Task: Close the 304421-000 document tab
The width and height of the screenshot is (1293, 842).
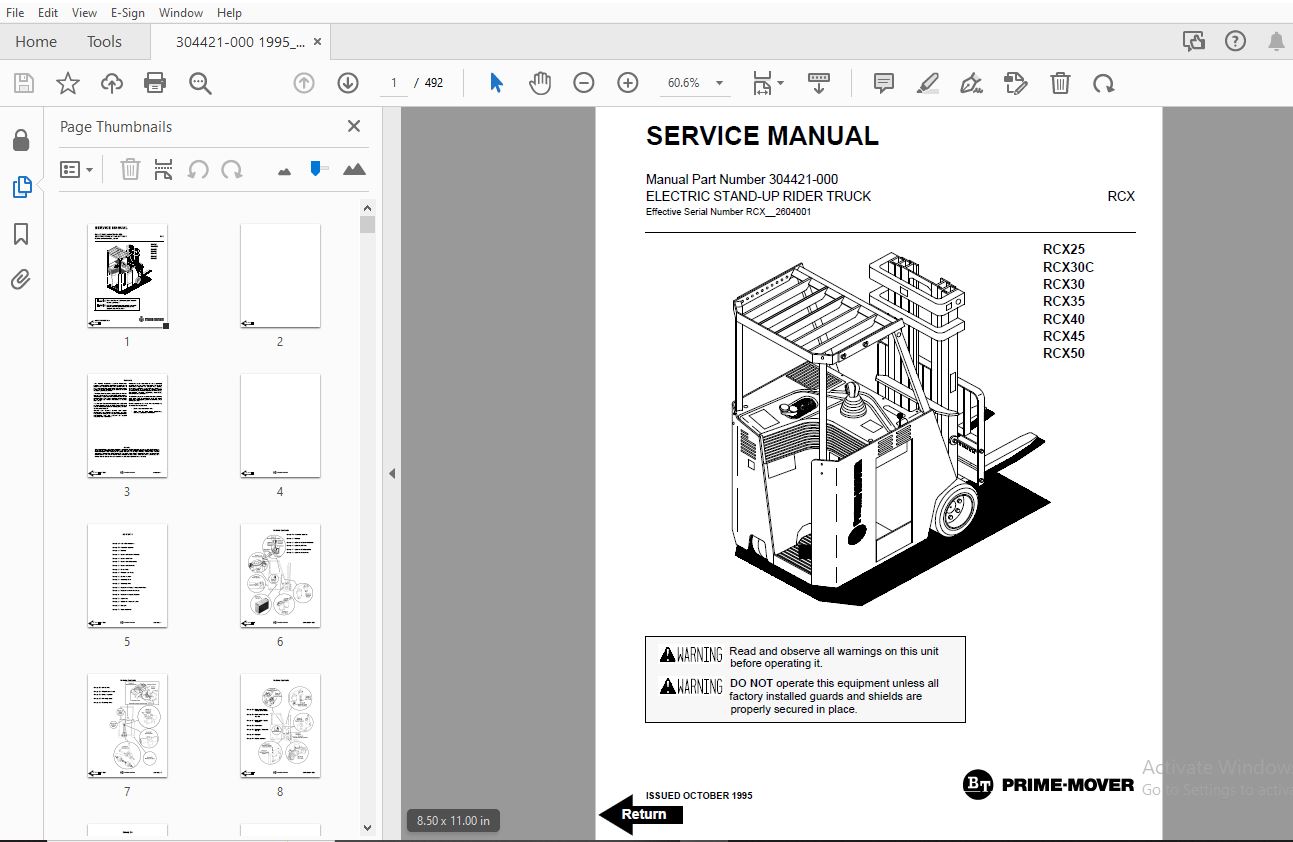Action: pyautogui.click(x=318, y=42)
